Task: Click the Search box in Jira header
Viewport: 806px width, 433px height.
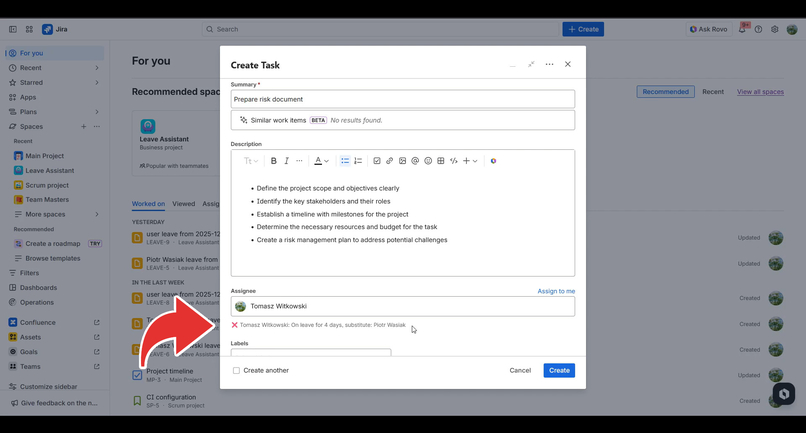Action: coord(381,29)
